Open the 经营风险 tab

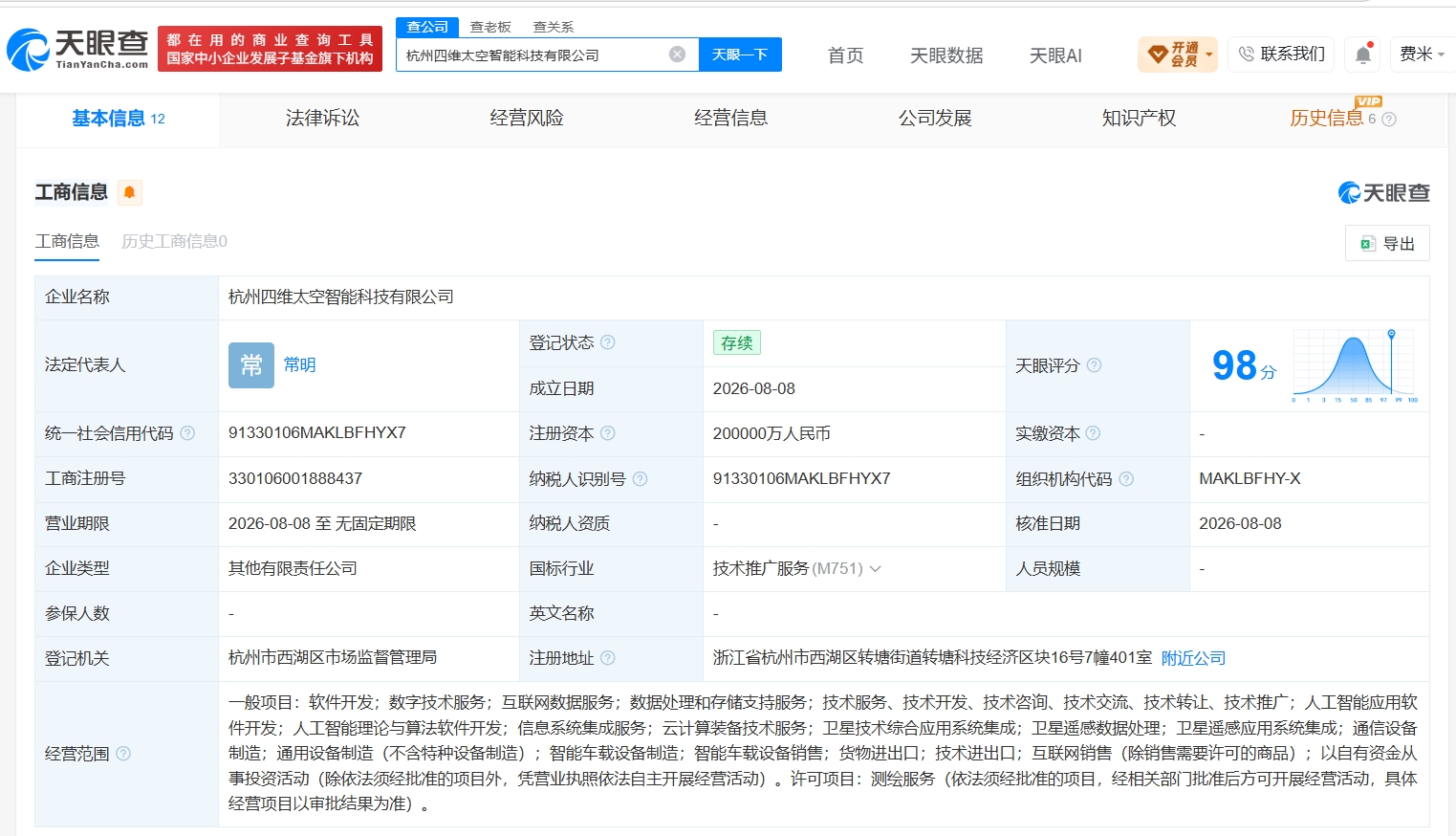(x=527, y=119)
